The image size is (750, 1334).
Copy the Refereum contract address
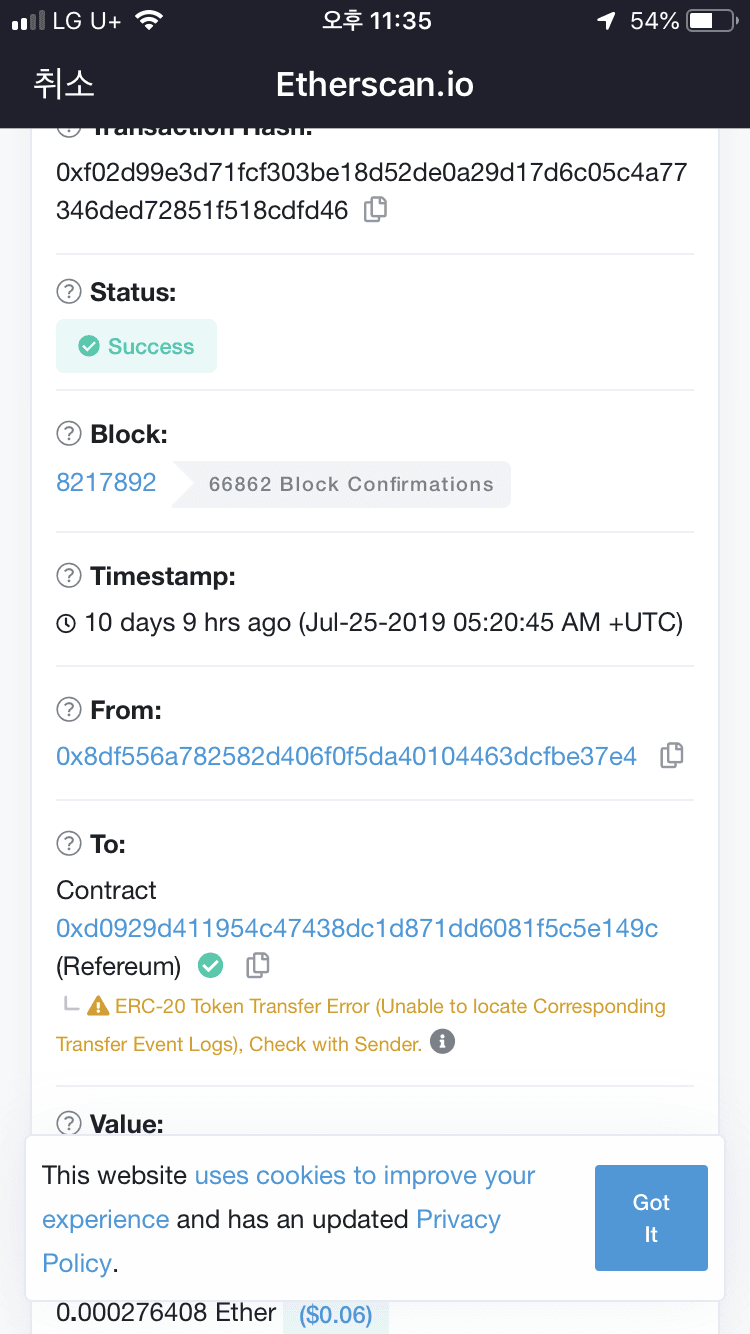coord(257,966)
